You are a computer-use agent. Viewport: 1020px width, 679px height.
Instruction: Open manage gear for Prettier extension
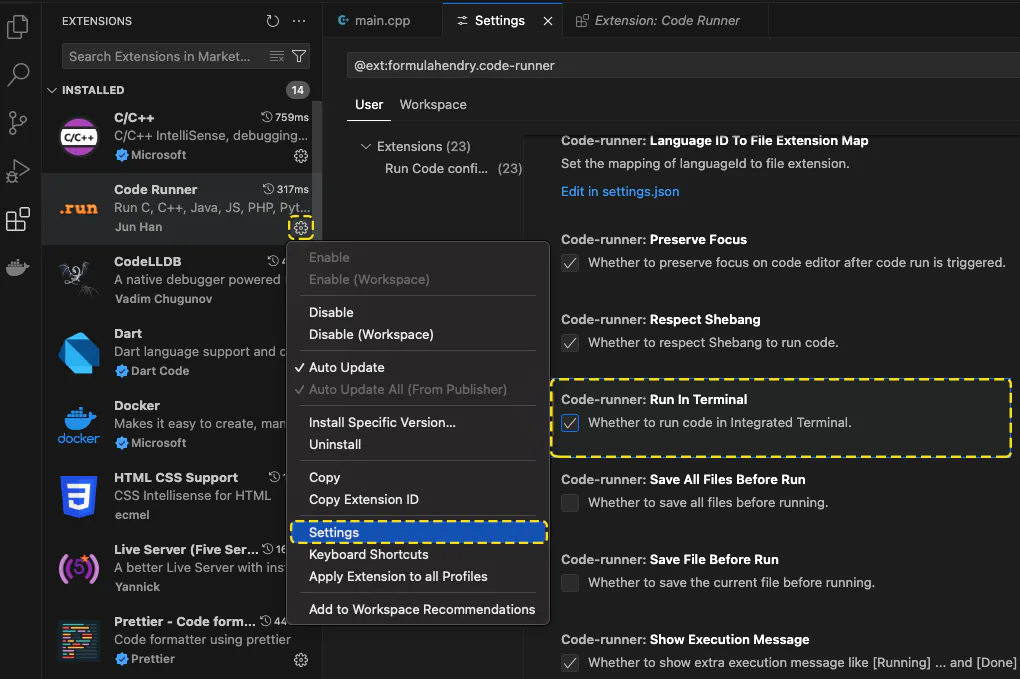(x=301, y=660)
